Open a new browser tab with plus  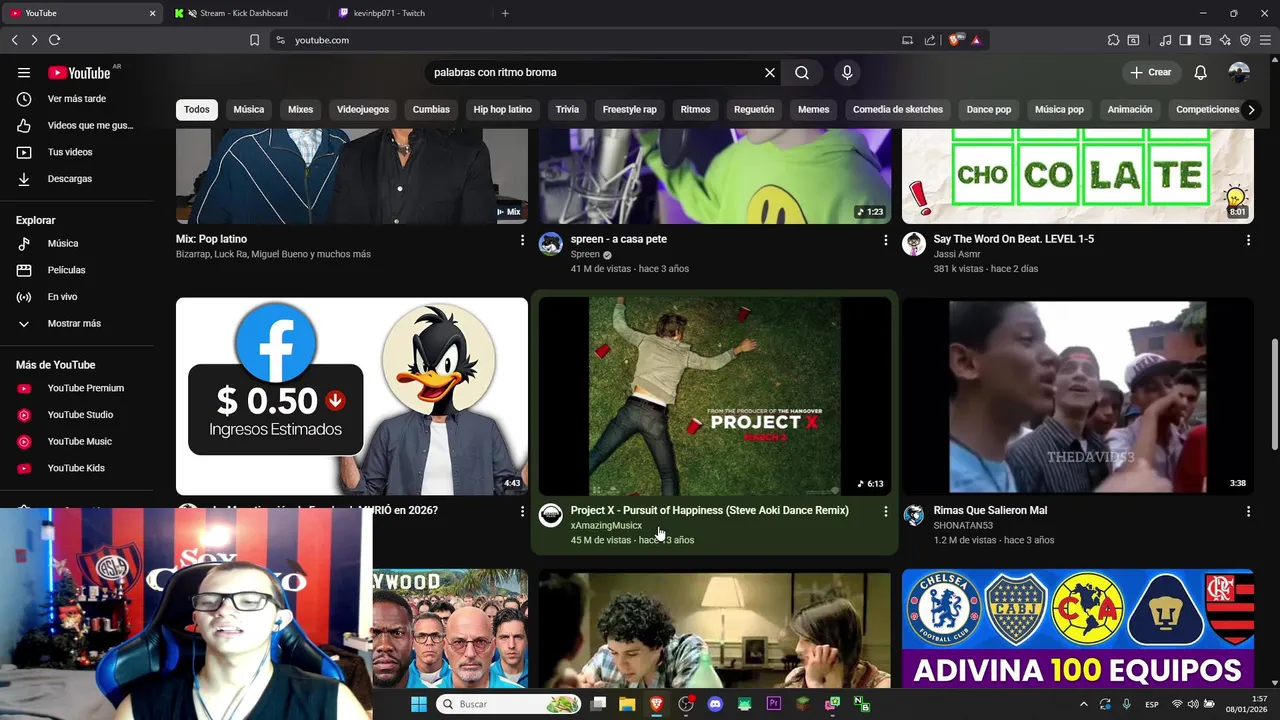coord(505,13)
